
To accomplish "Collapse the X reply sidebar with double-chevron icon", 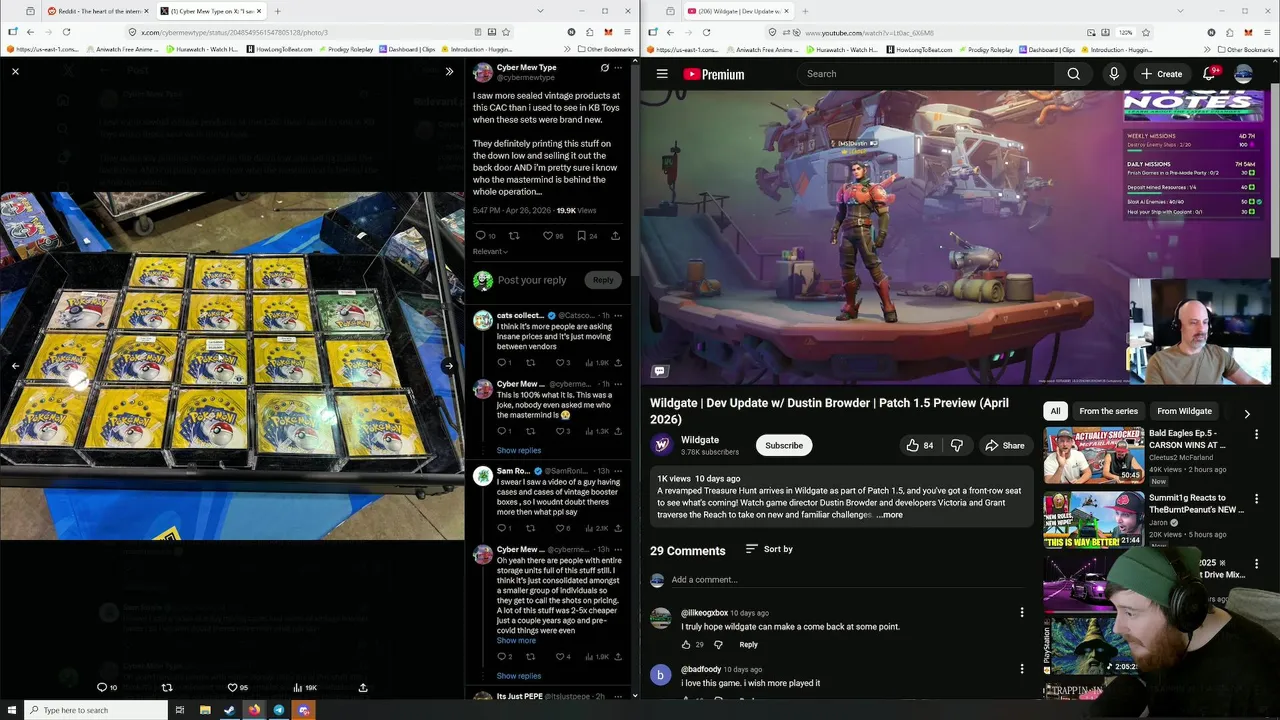I will (x=449, y=72).
